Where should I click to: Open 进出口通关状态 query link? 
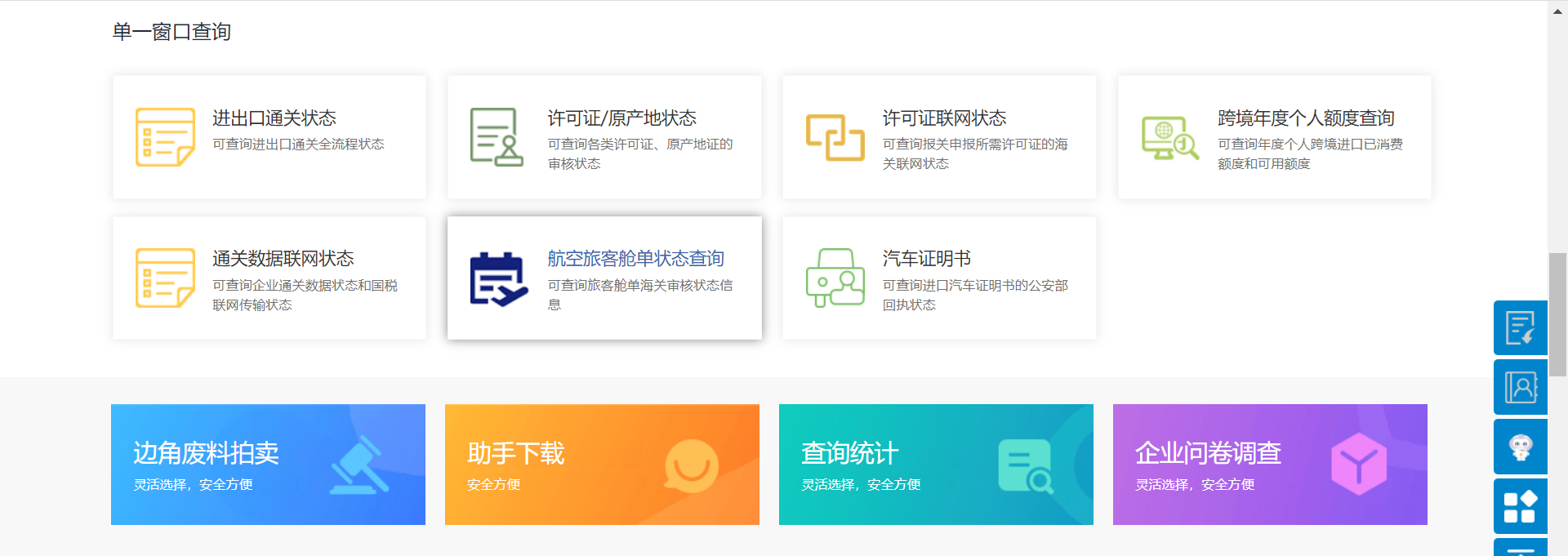pyautogui.click(x=274, y=118)
